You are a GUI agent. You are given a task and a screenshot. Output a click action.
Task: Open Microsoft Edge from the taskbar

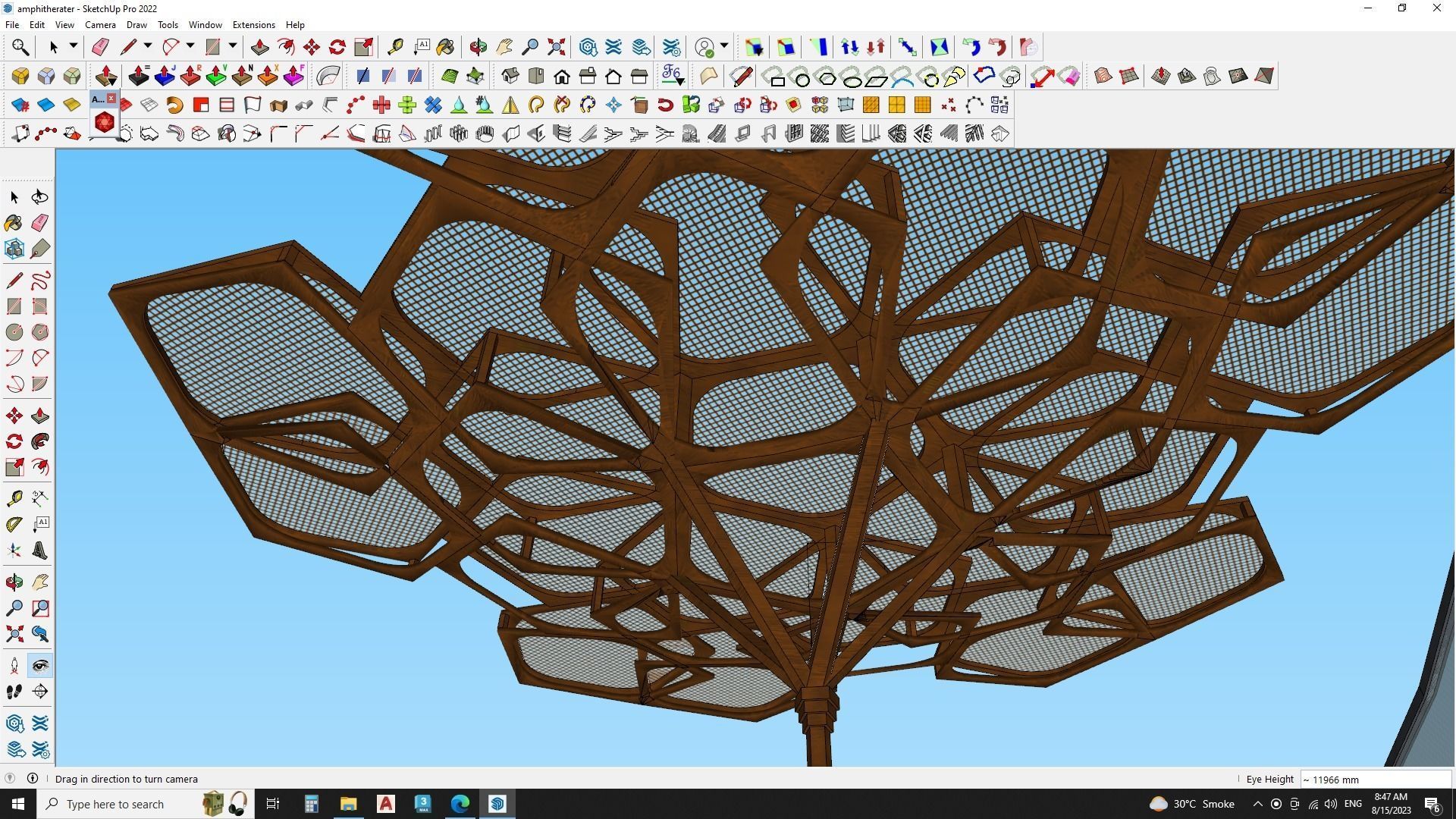(x=460, y=804)
